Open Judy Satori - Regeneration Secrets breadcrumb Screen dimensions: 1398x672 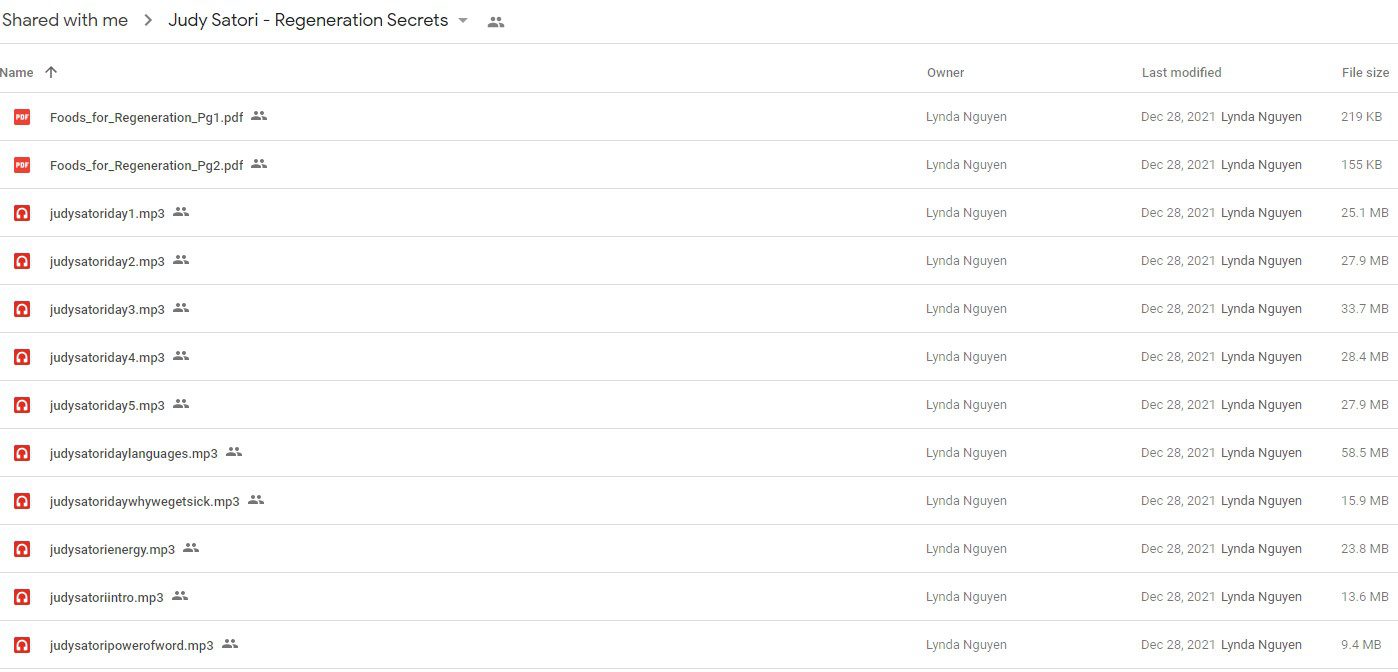point(308,21)
